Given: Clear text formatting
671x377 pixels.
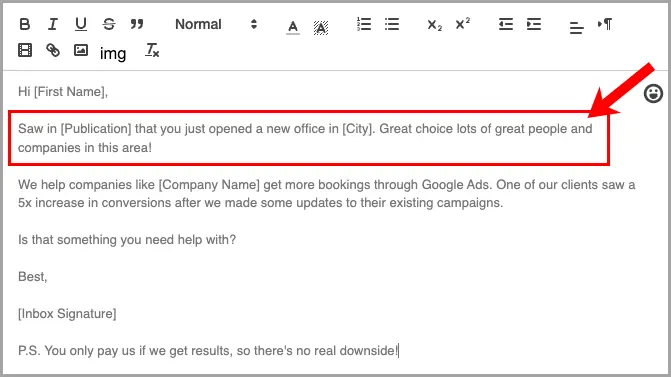Looking at the screenshot, I should 152,50.
